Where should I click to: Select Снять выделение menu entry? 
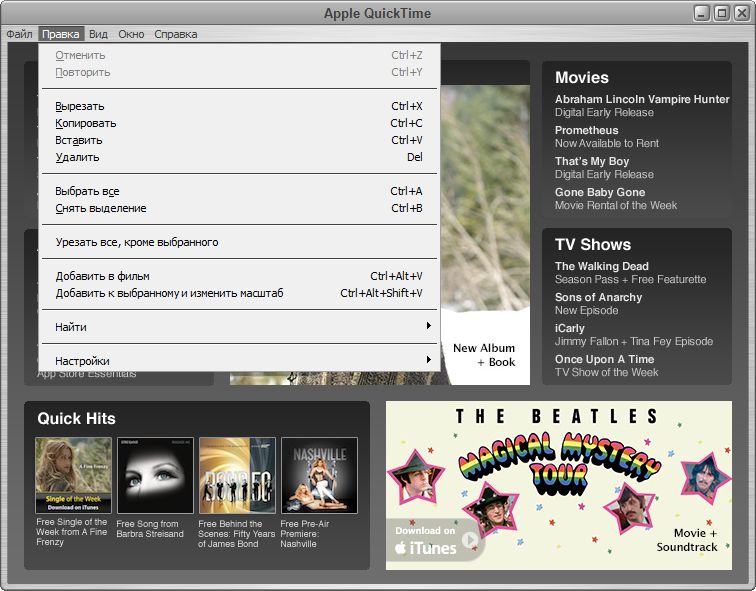pos(239,208)
